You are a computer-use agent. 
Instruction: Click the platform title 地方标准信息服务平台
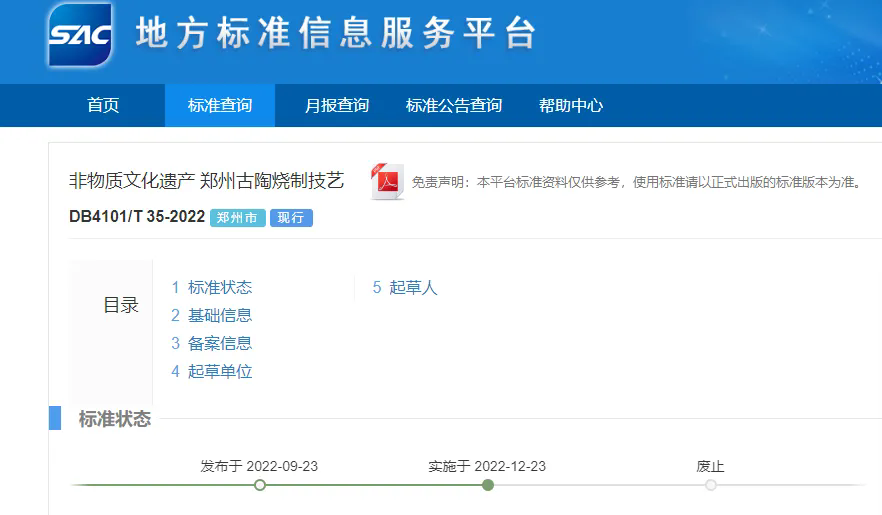[x=335, y=34]
